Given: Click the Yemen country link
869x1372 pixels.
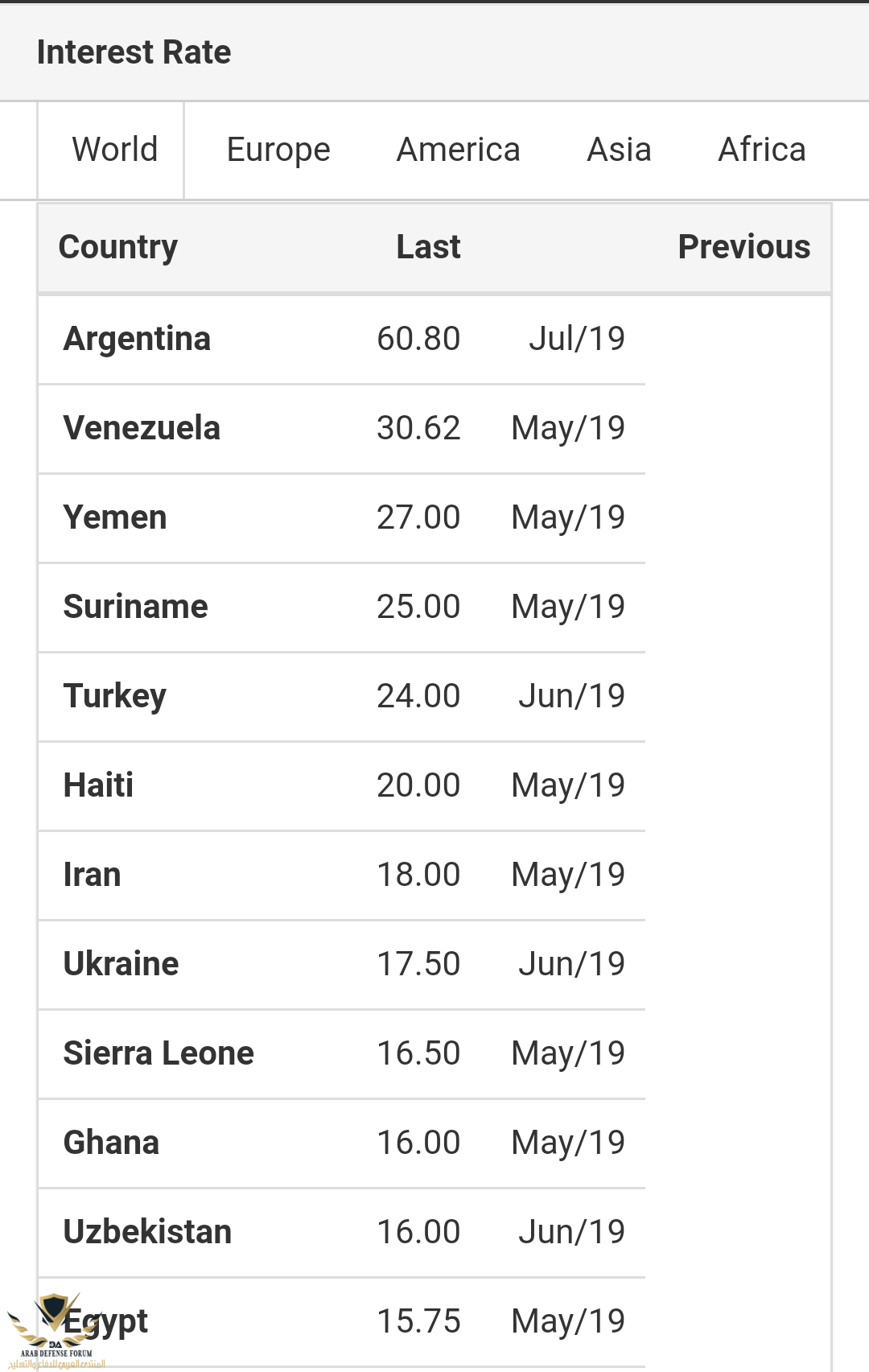Looking at the screenshot, I should (115, 517).
